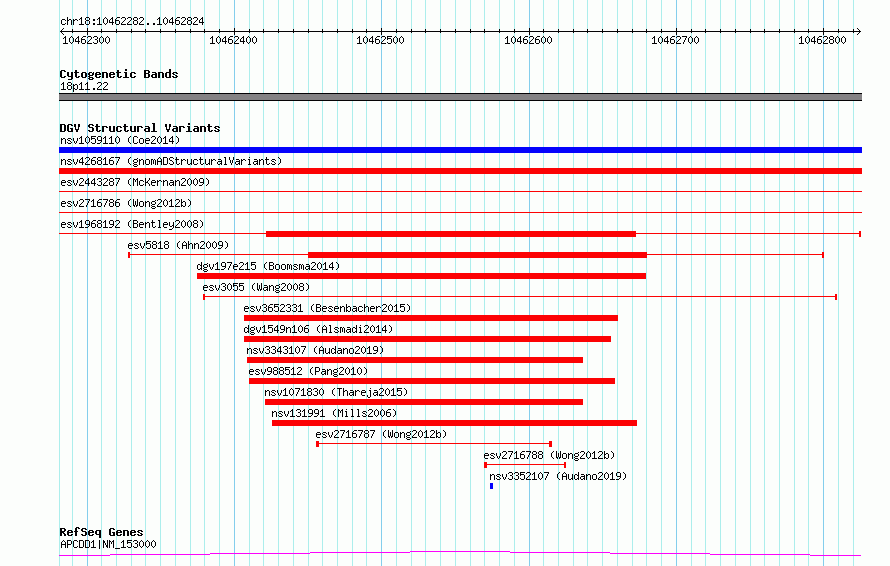890x566 pixels.
Task: Click the ruler's right arrowhead
Action: tap(859, 32)
